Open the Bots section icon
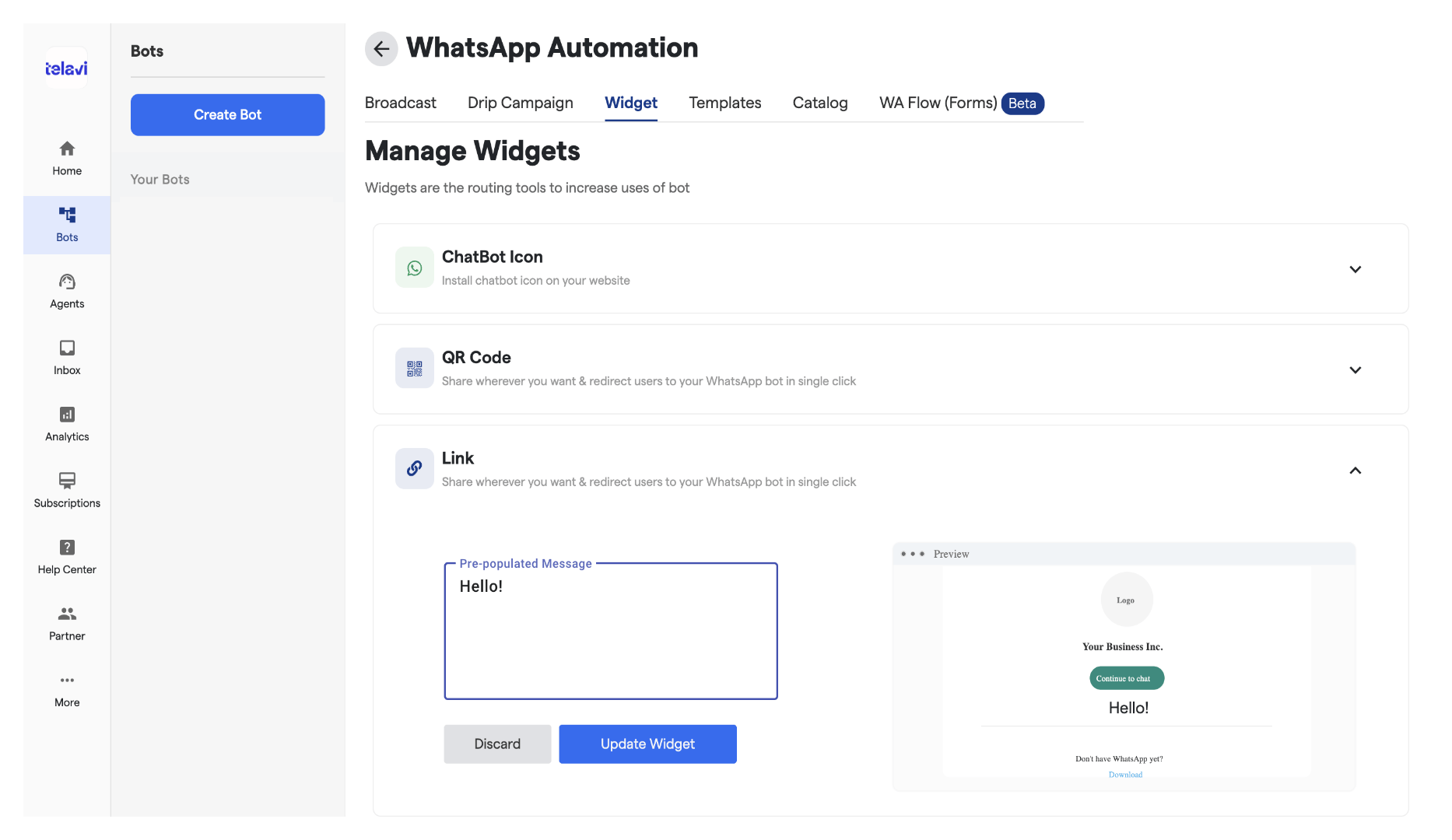 (67, 215)
